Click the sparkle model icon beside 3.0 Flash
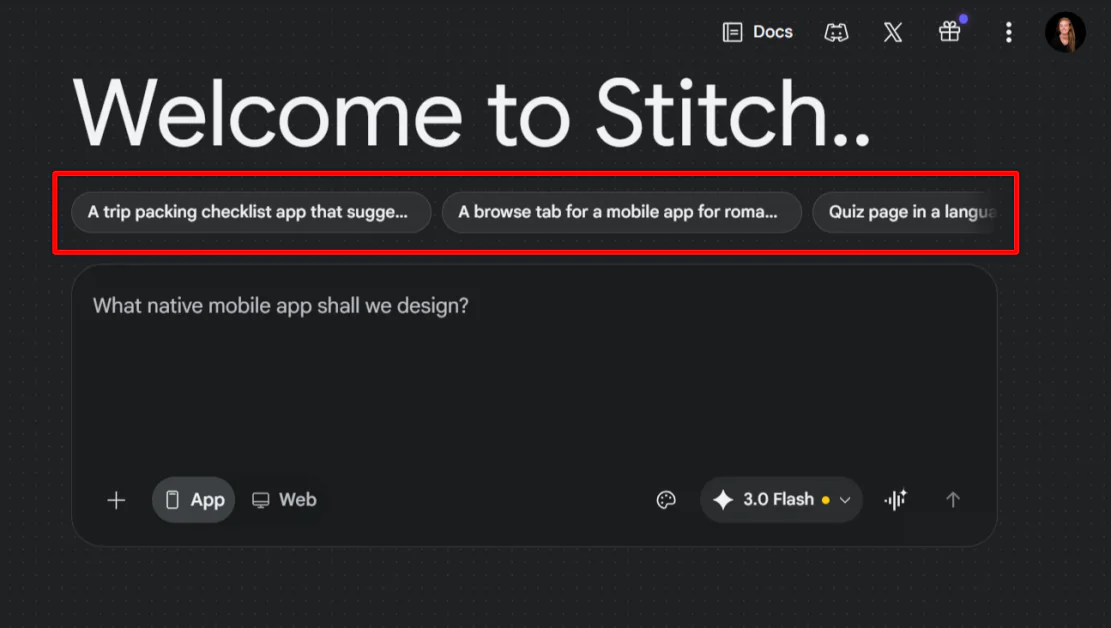 tap(724, 499)
